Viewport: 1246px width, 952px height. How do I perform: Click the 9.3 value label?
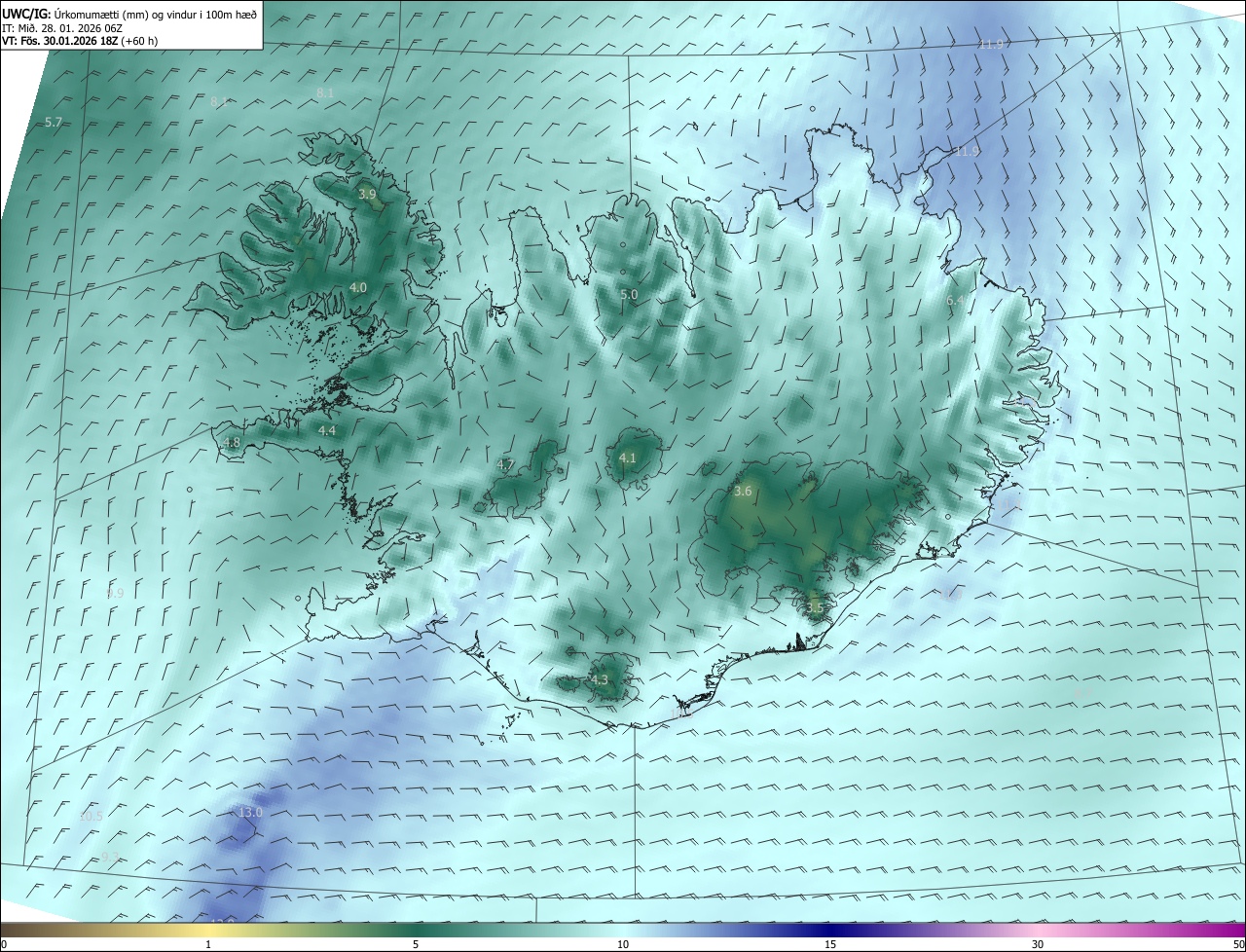(x=110, y=857)
